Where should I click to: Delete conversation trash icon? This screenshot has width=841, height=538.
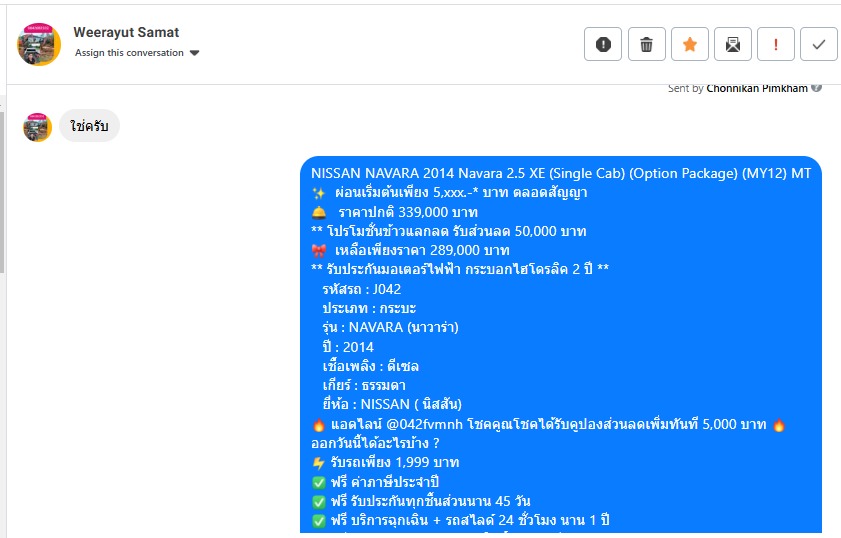click(646, 44)
